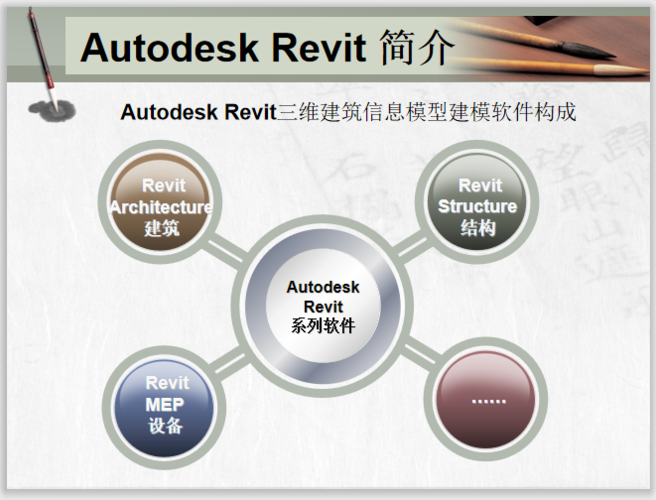Screen dimensions: 656x500
Task: Click the ink brush stain decoration icon
Action: (52, 110)
